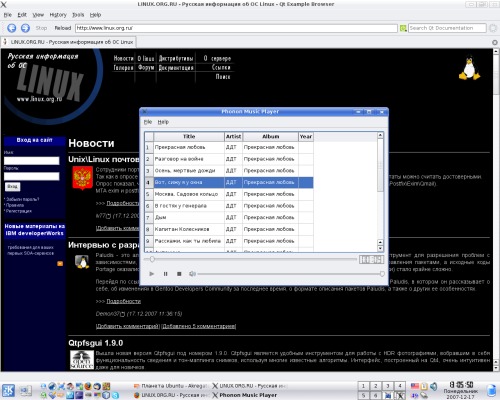Open File menu in Phonon Music Player
The height and width of the screenshot is (400, 500).
coord(148,122)
